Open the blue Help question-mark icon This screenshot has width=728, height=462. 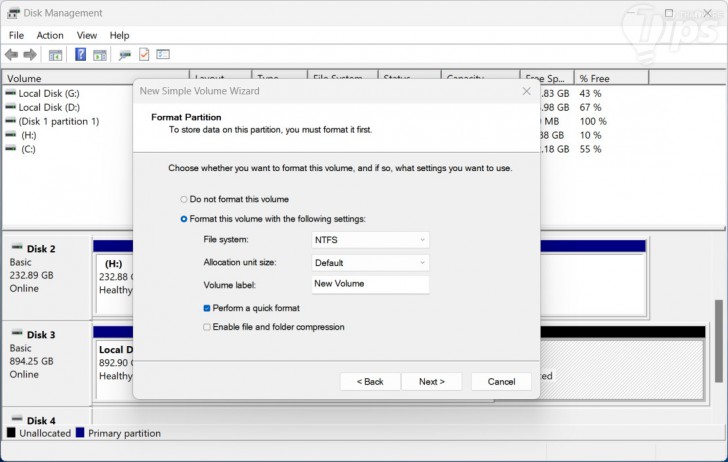pos(80,54)
